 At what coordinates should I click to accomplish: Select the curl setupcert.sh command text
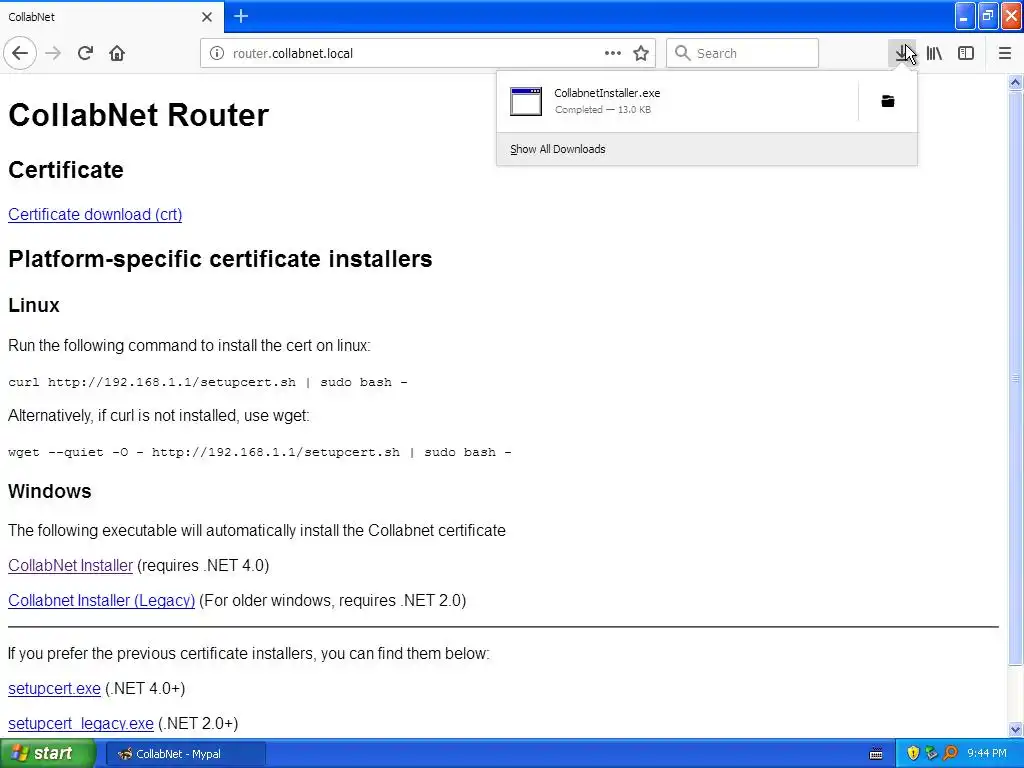coord(208,382)
